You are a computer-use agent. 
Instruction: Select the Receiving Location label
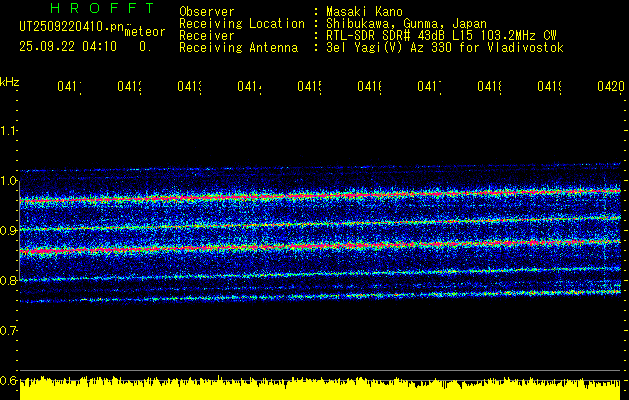[242, 23]
